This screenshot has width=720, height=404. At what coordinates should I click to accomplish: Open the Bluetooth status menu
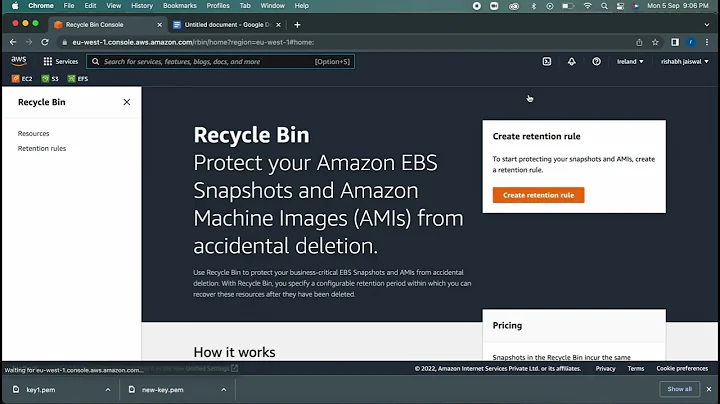[x=533, y=6]
